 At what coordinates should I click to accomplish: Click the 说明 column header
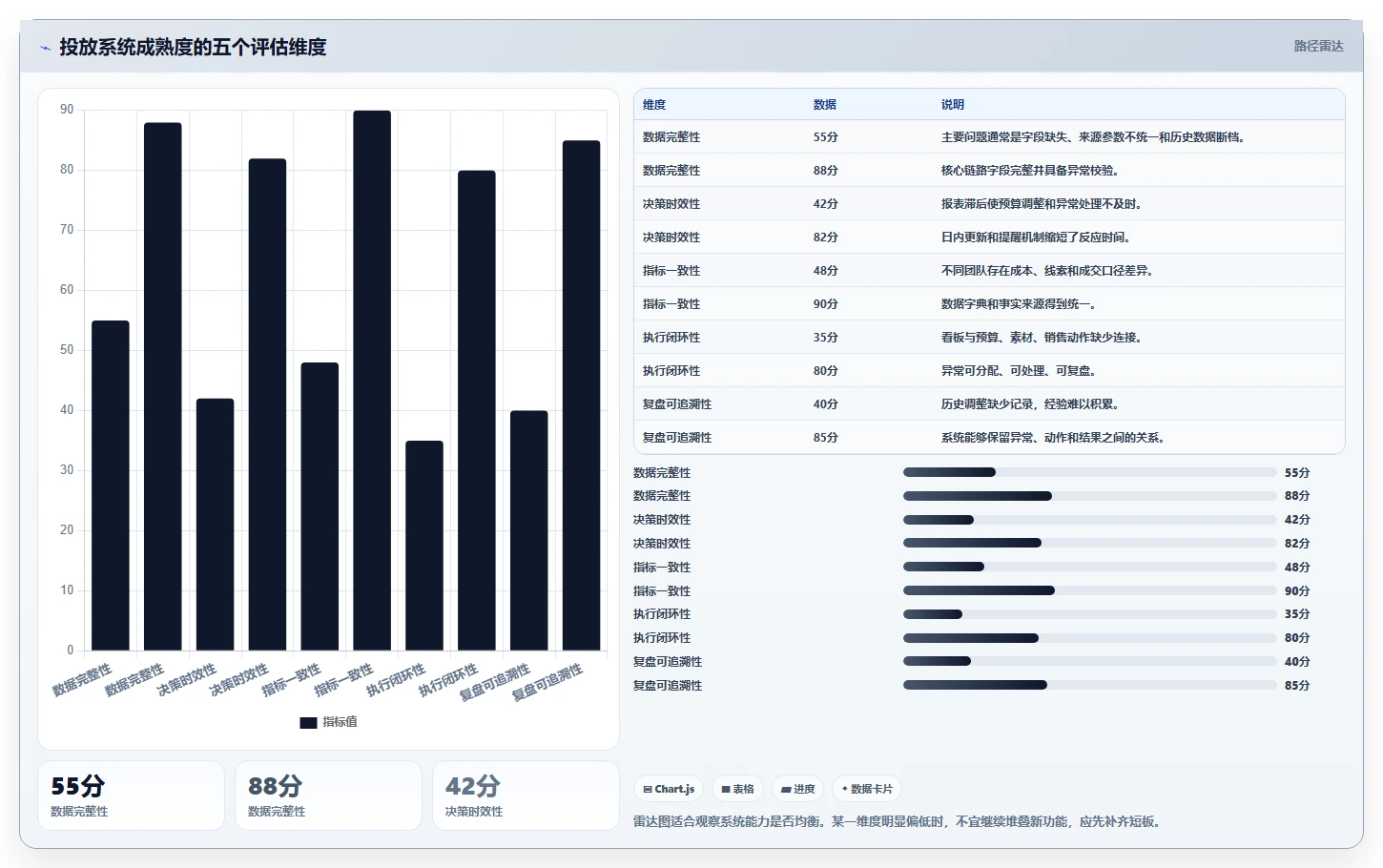pyautogui.click(x=953, y=105)
